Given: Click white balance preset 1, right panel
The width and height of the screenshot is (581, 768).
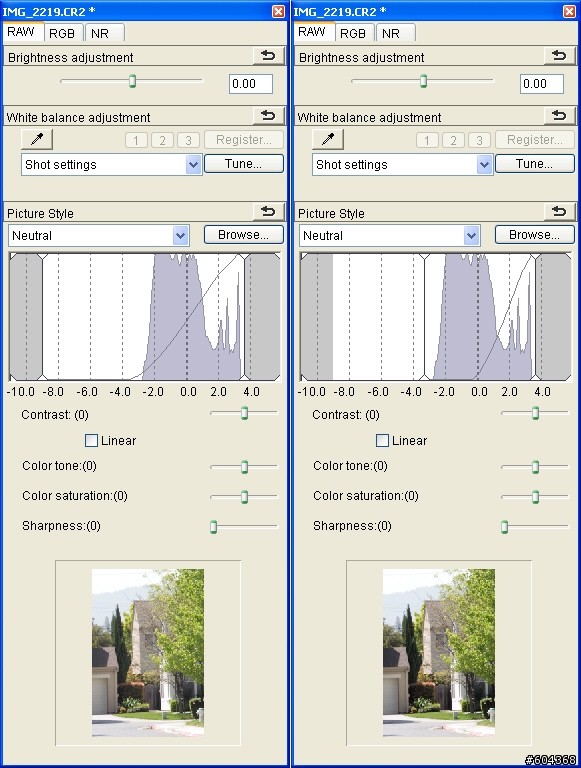Looking at the screenshot, I should (427, 141).
